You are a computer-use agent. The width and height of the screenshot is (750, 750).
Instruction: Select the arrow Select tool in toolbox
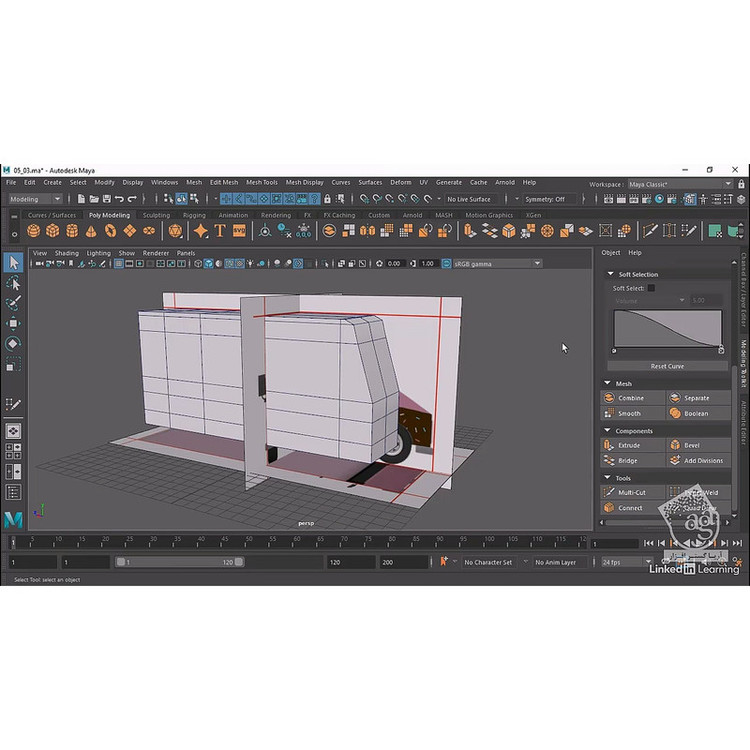click(x=14, y=262)
